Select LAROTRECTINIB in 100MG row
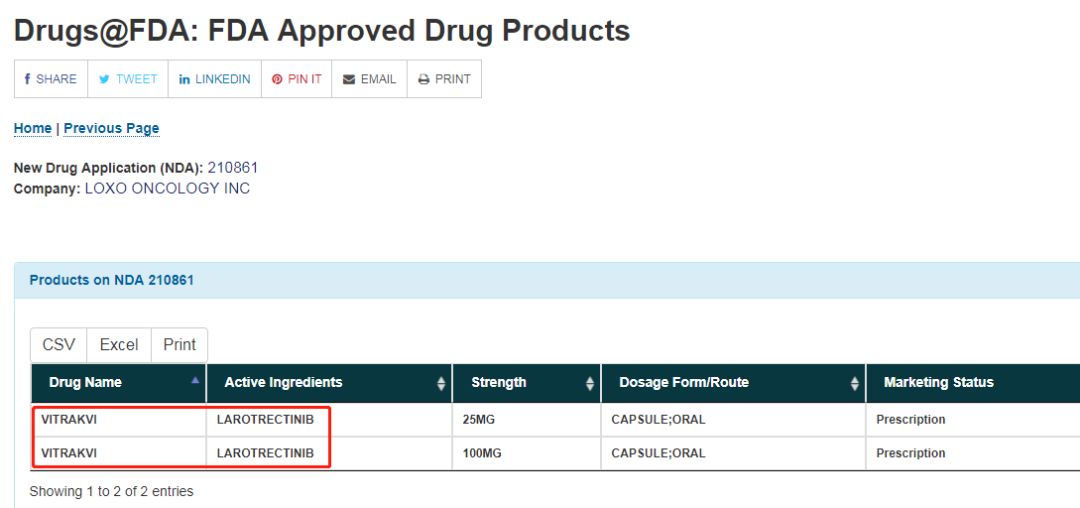This screenshot has width=1080, height=508. click(265, 453)
